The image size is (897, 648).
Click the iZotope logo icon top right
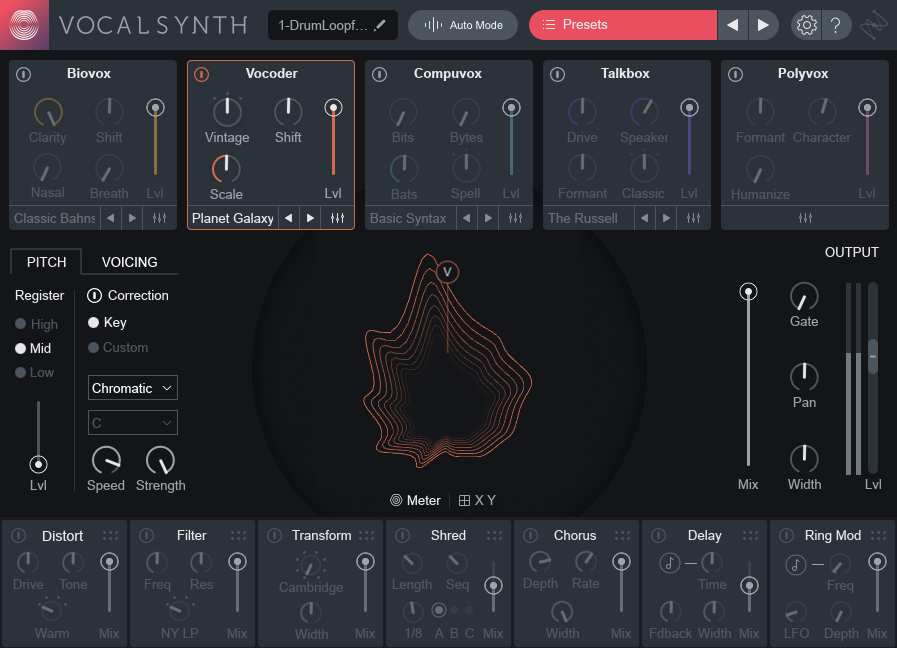(x=874, y=25)
